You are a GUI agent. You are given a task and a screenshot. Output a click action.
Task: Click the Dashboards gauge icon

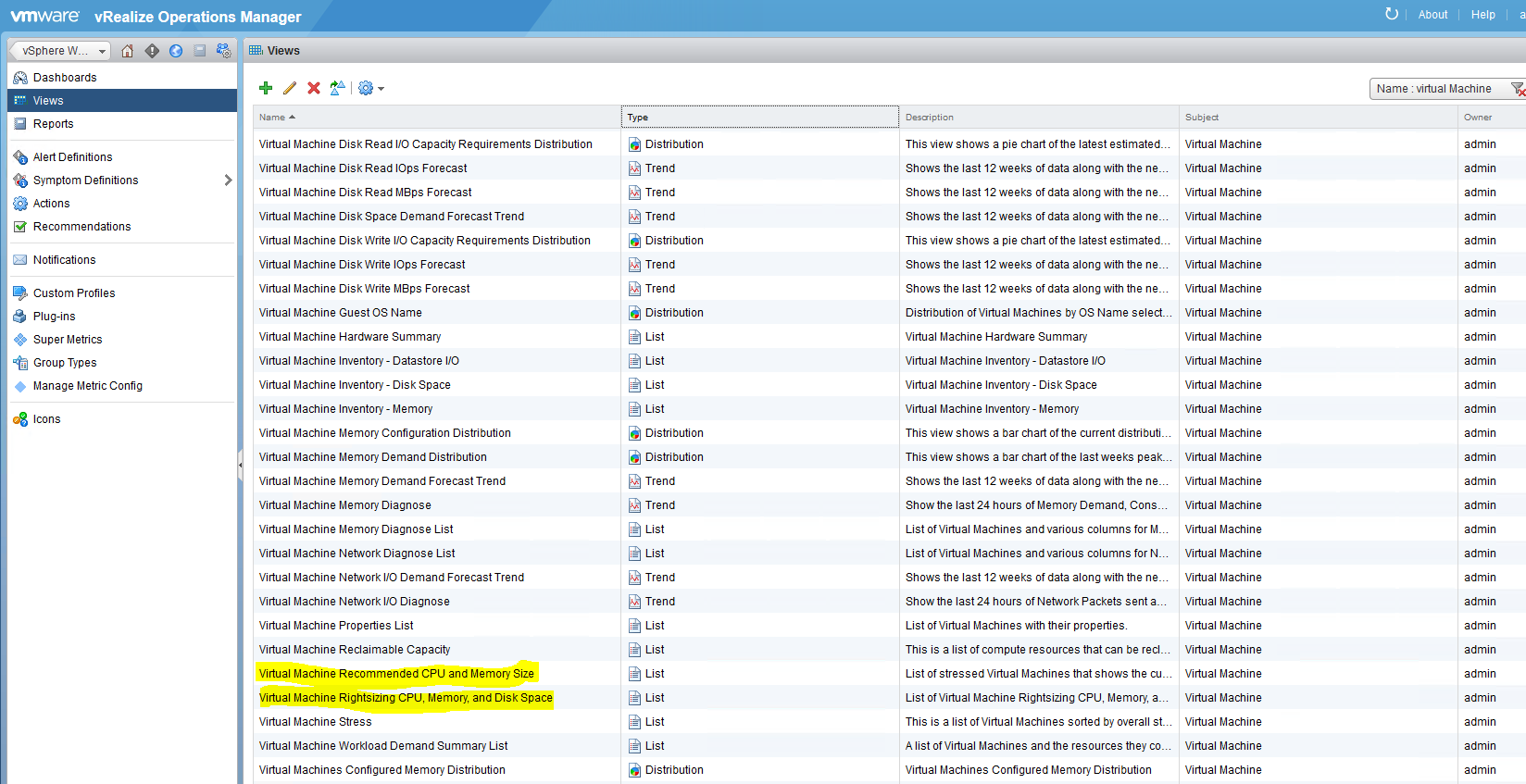(20, 78)
